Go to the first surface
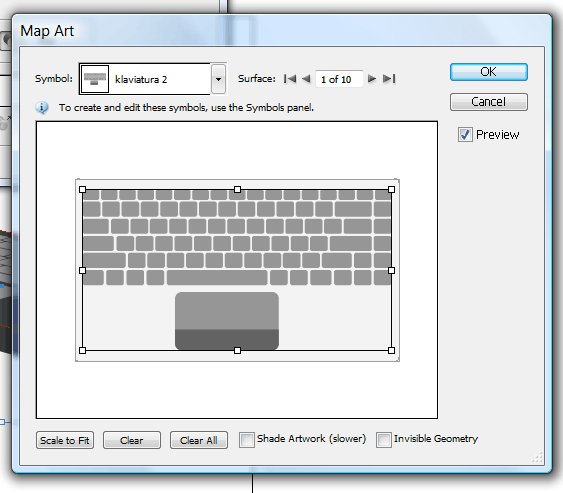This screenshot has width=563, height=493. point(290,79)
